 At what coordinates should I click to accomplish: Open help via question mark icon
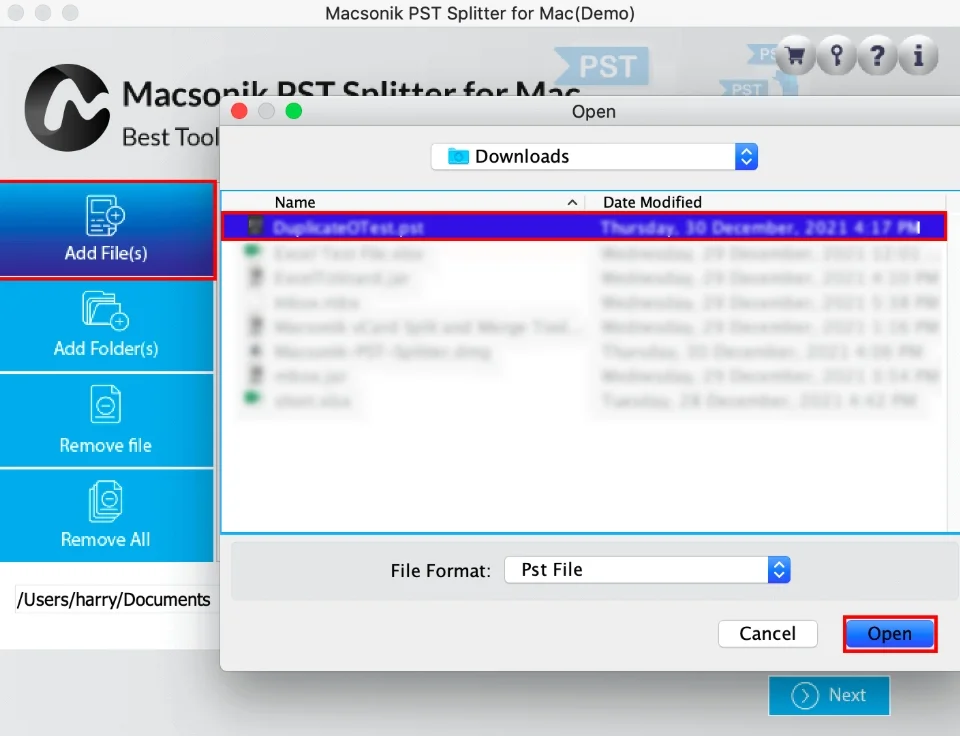[x=877, y=56]
